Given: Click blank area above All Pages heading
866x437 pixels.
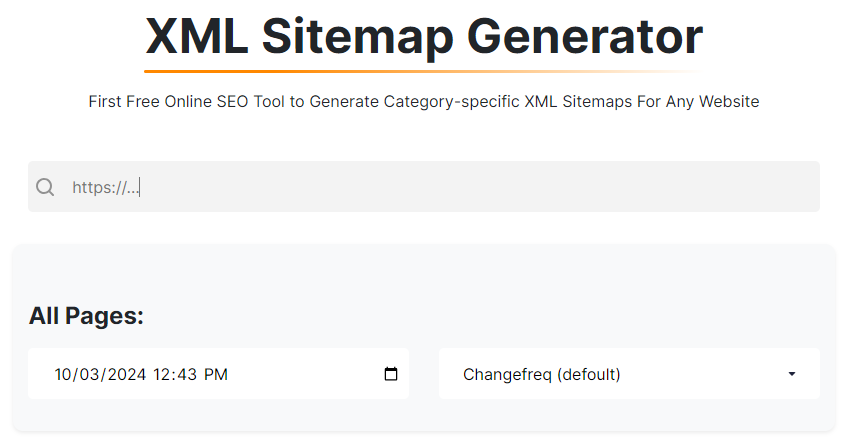Looking at the screenshot, I should [424, 273].
